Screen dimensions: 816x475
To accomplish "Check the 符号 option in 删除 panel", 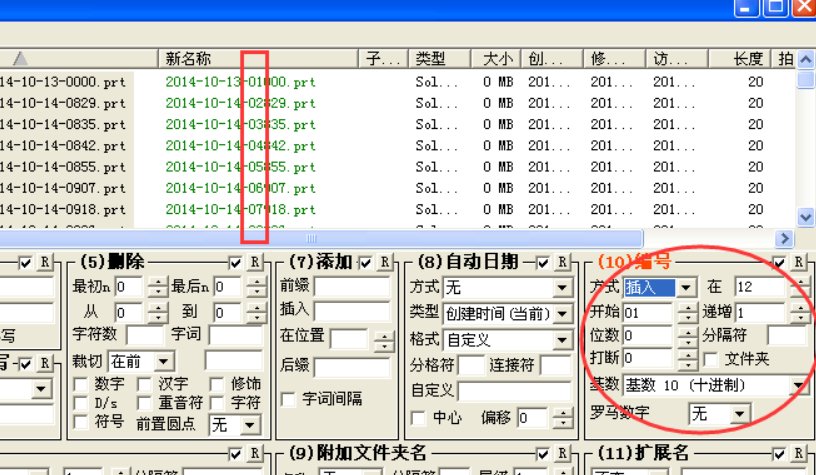I will [x=81, y=422].
